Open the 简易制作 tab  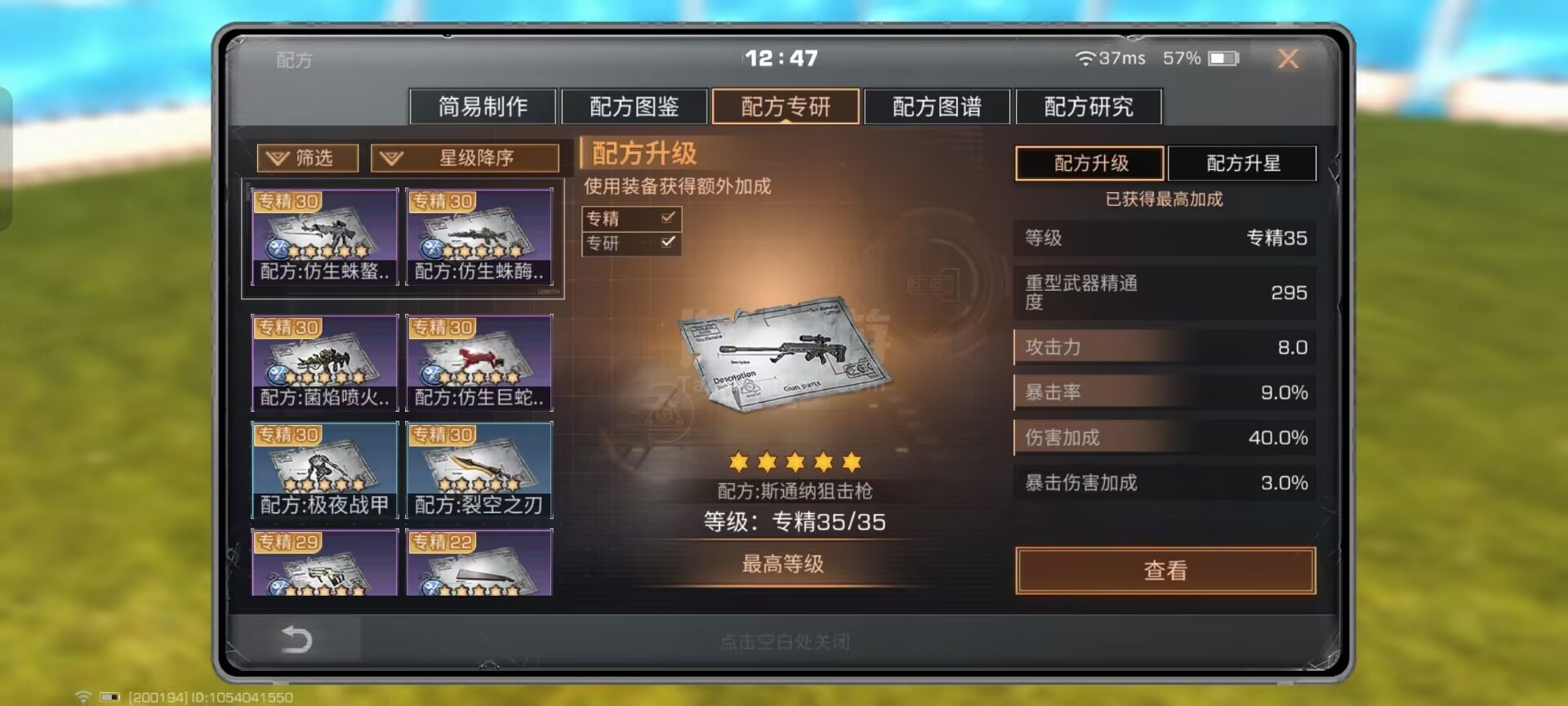(x=483, y=106)
